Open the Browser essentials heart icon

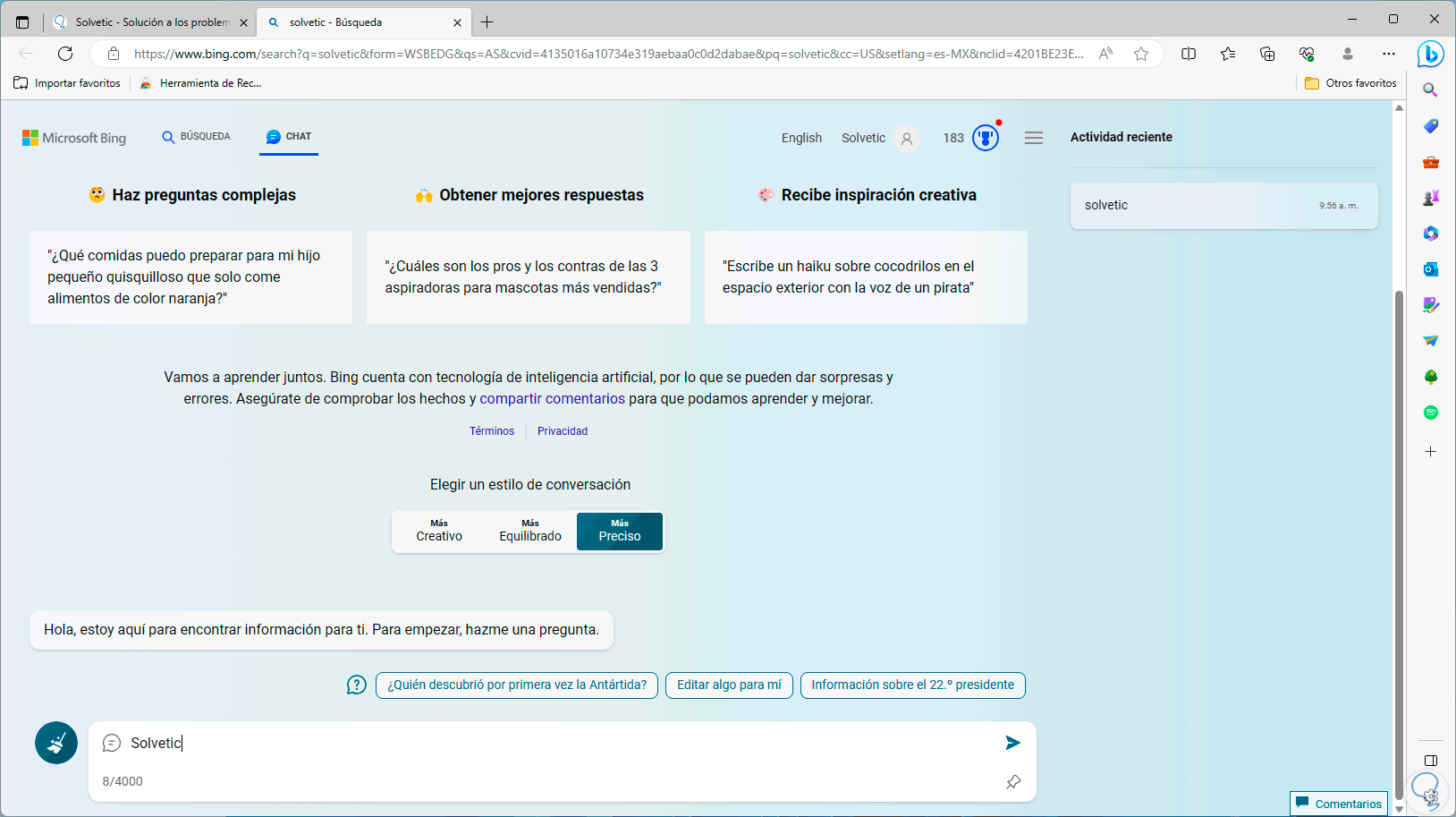1307,54
